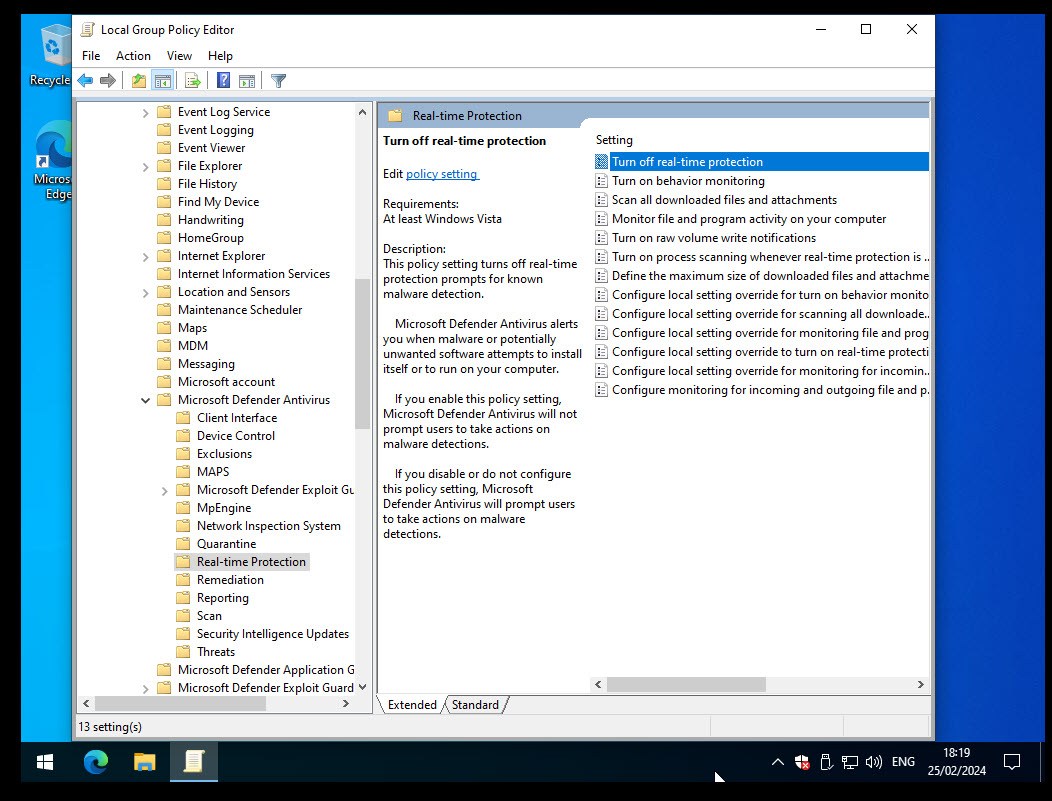Image resolution: width=1052 pixels, height=801 pixels.
Task: Select the Turn off real-time protection setting
Action: [x=687, y=161]
